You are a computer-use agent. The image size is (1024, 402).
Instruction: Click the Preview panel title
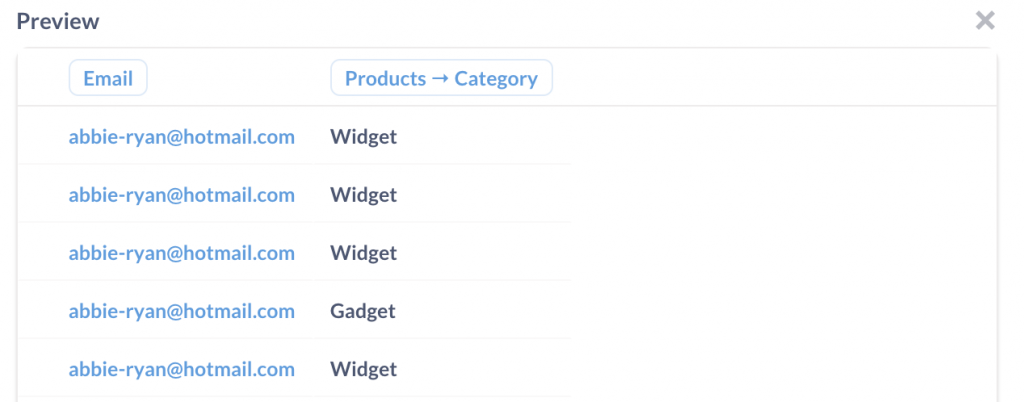coord(57,22)
